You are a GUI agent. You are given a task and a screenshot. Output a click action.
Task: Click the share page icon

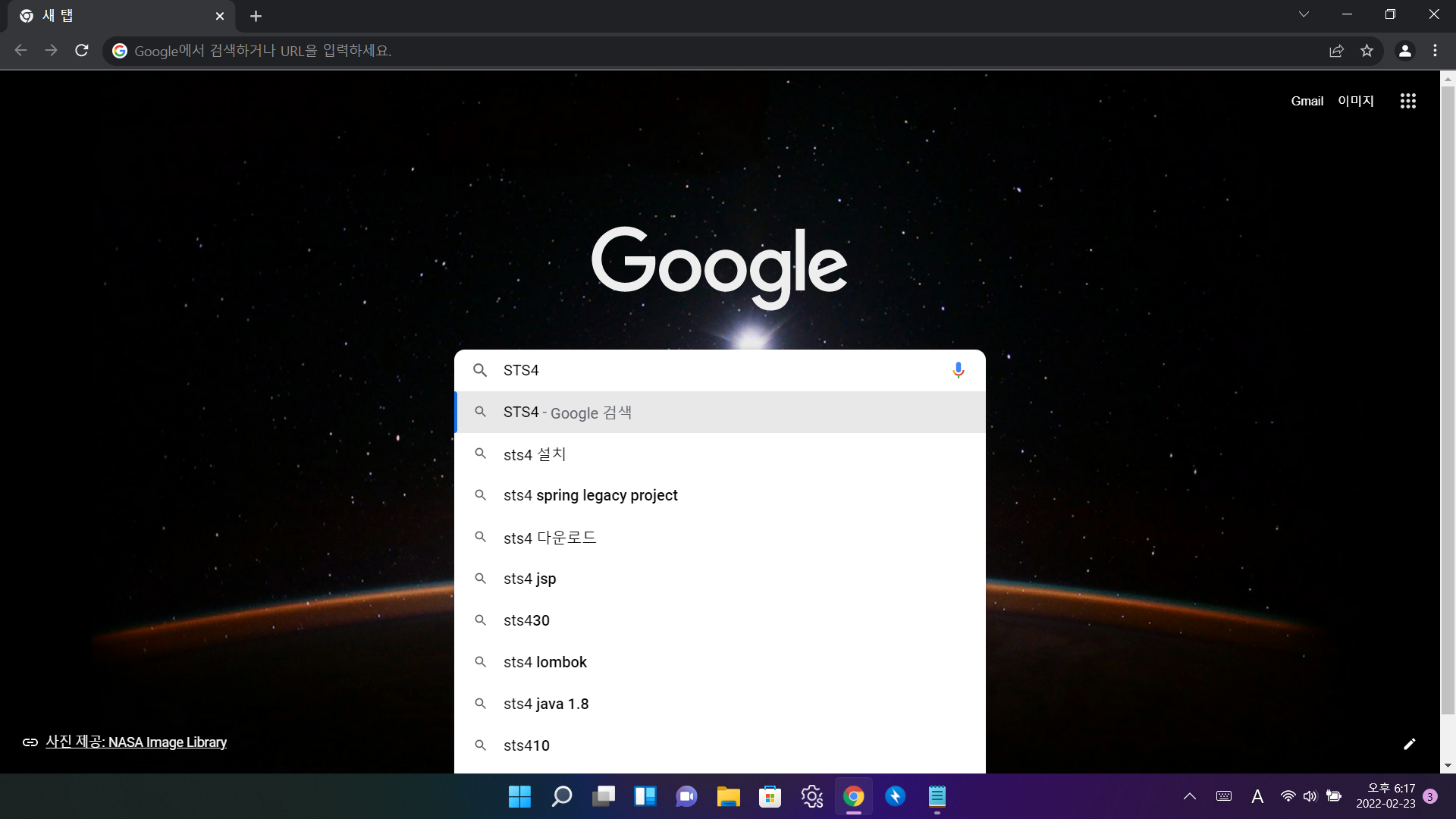[x=1336, y=51]
